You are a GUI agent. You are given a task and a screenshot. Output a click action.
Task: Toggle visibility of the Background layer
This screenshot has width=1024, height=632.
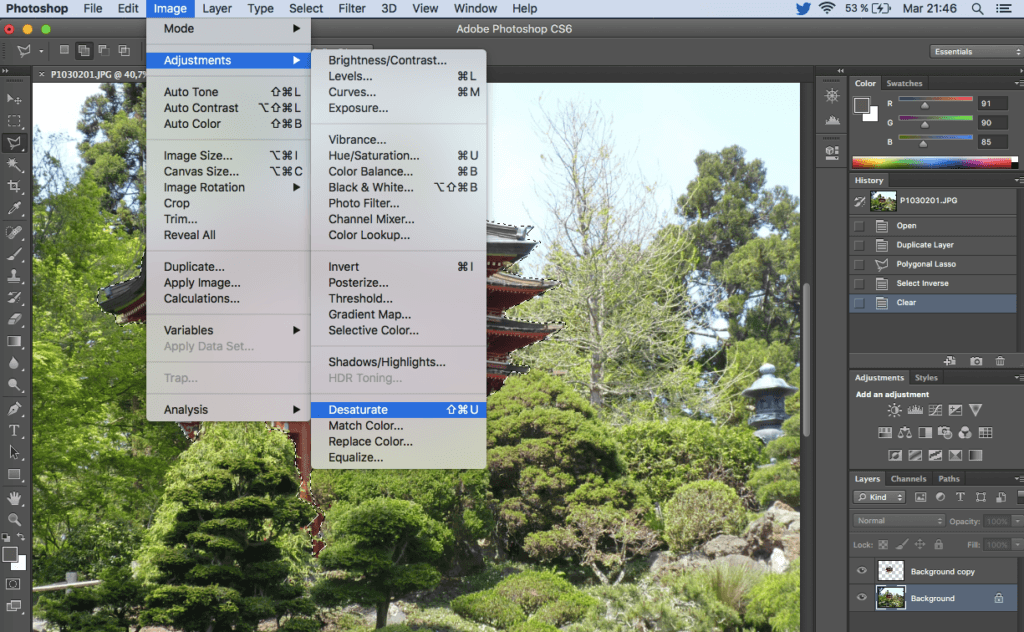pos(862,598)
